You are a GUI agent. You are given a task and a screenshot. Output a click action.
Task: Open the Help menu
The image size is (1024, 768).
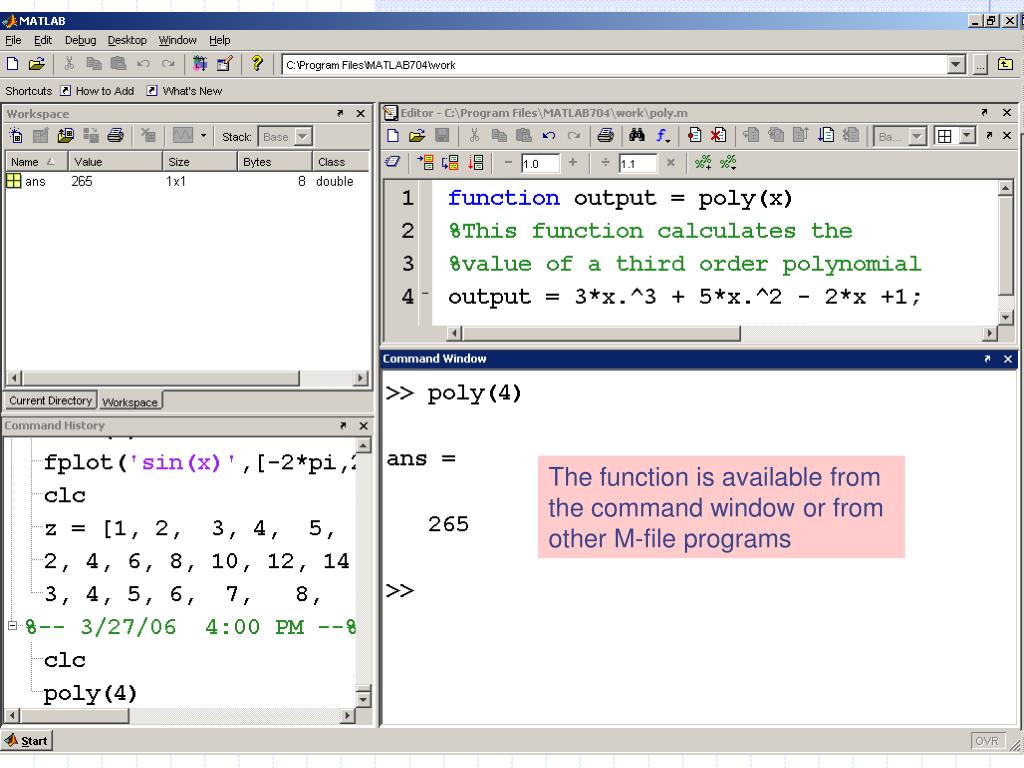[219, 40]
